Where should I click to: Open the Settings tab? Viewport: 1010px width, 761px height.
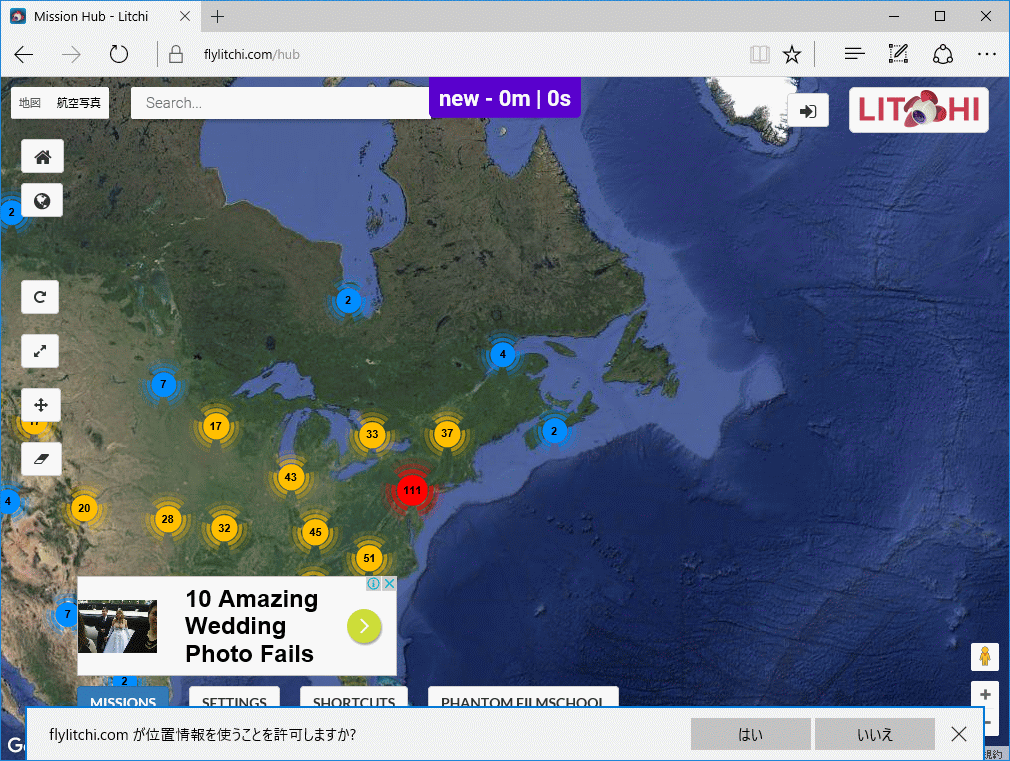[234, 699]
